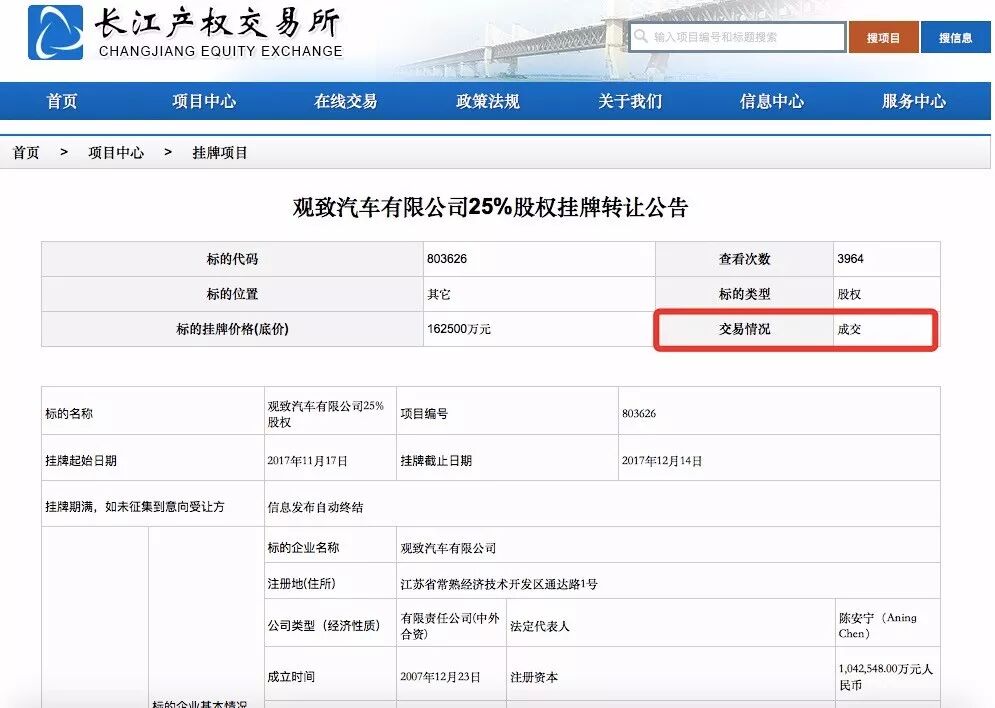The image size is (995, 708).
Task: Click the 查看次数 label cell
Action: click(744, 259)
